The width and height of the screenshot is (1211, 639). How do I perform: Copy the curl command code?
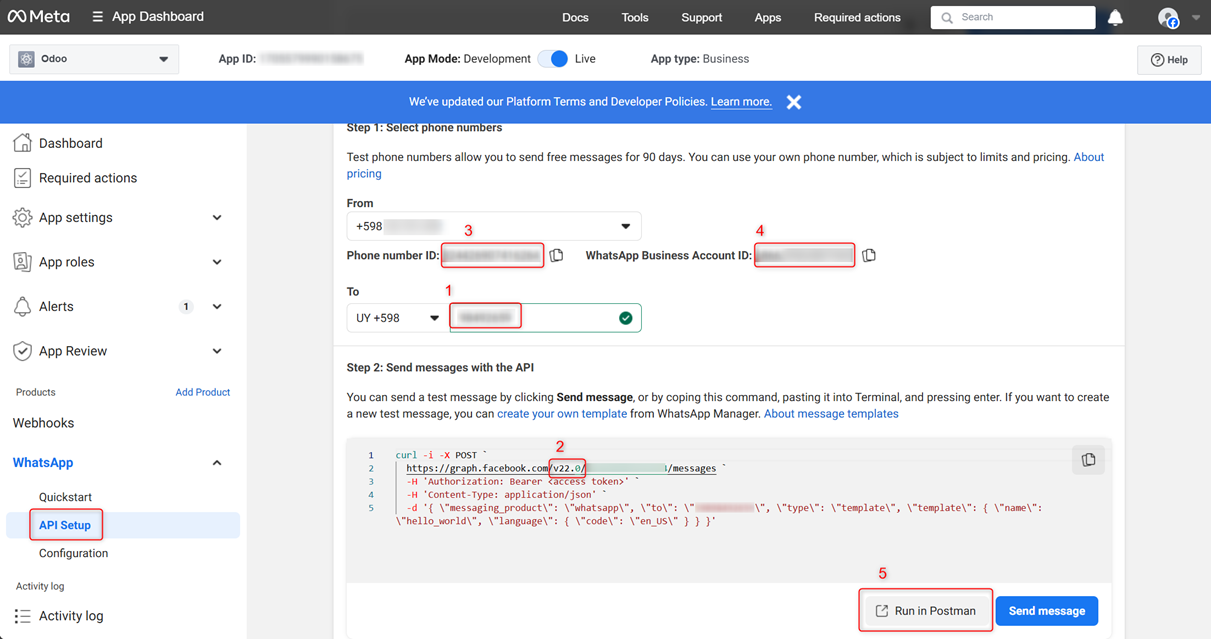1088,460
